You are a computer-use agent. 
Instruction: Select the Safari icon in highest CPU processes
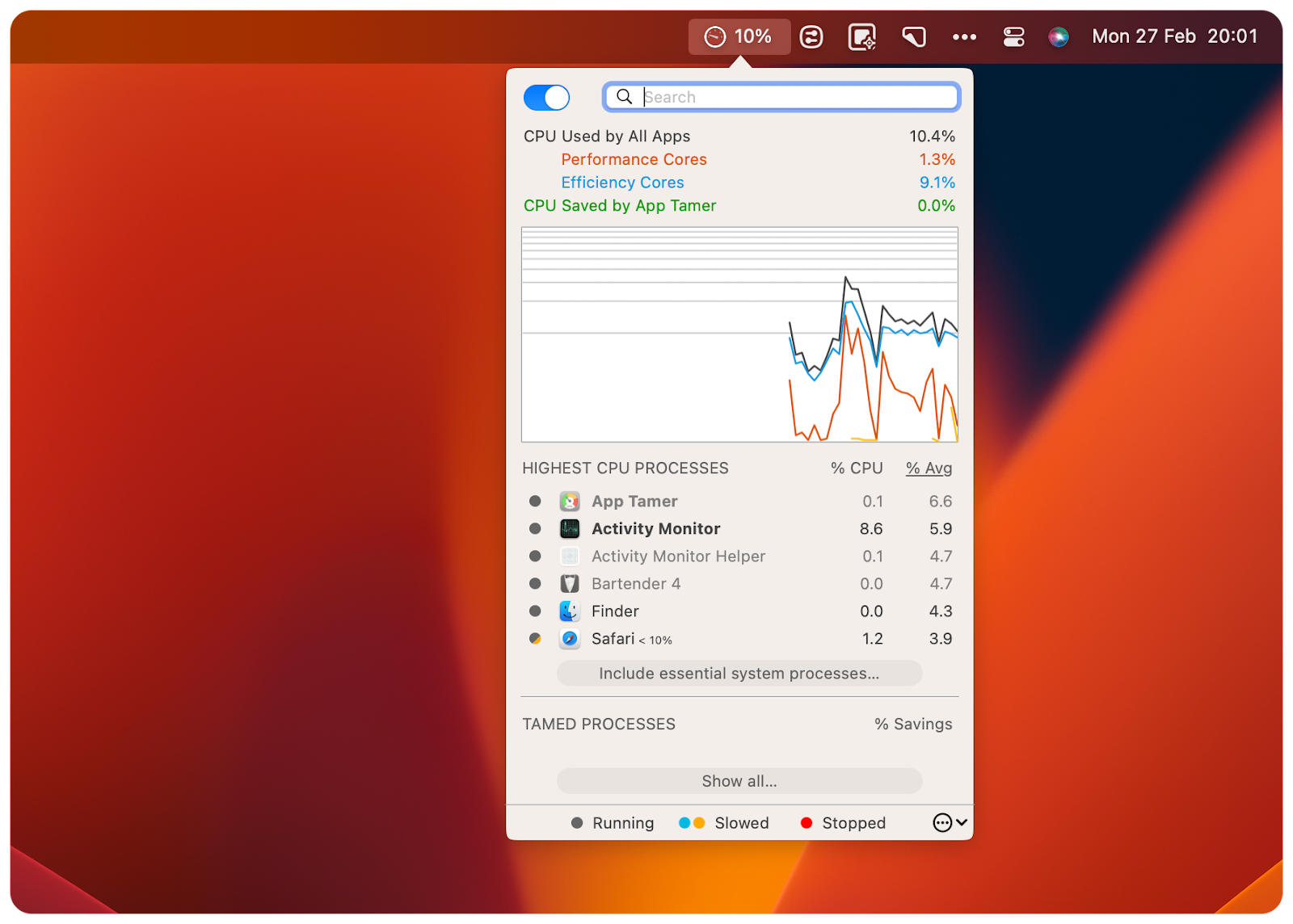coord(570,638)
